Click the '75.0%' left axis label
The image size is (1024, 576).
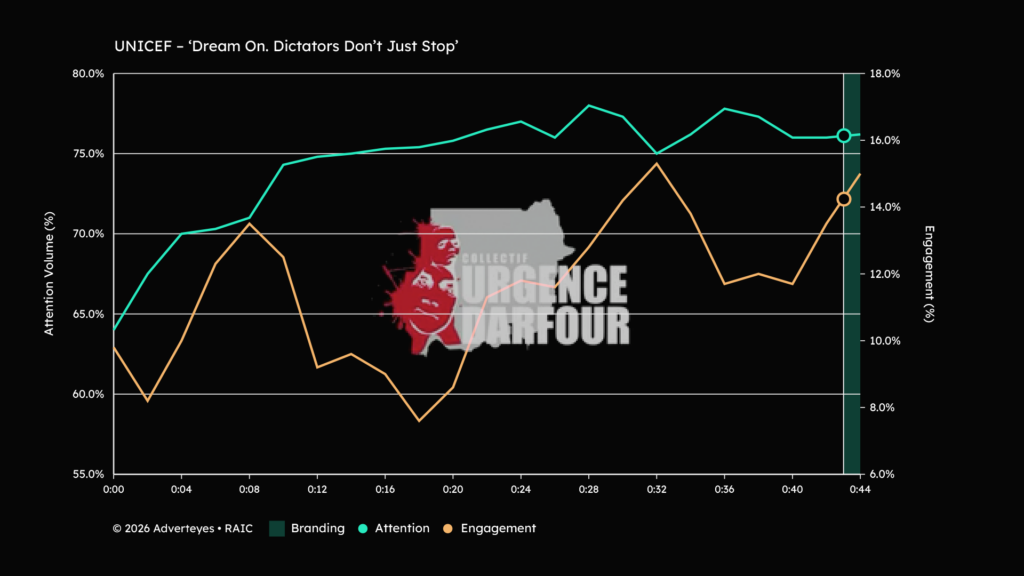[88, 154]
